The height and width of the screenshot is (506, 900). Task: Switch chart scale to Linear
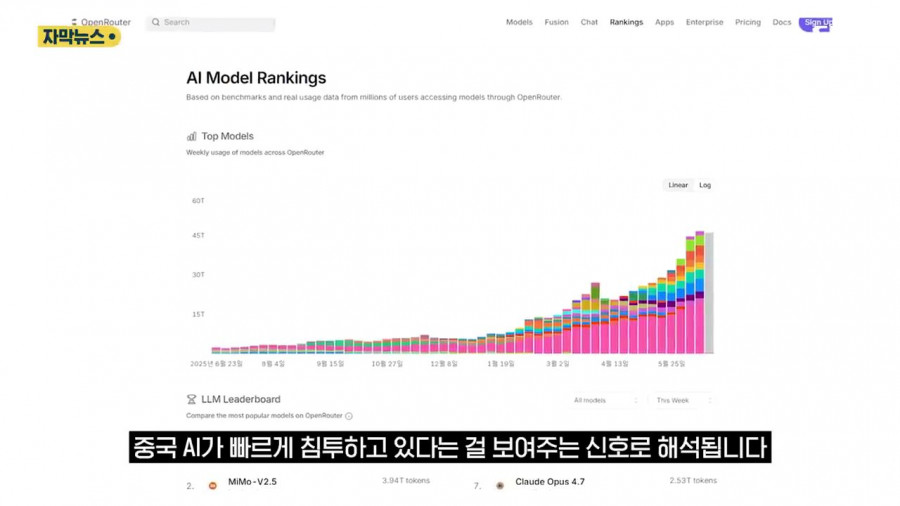pos(678,185)
